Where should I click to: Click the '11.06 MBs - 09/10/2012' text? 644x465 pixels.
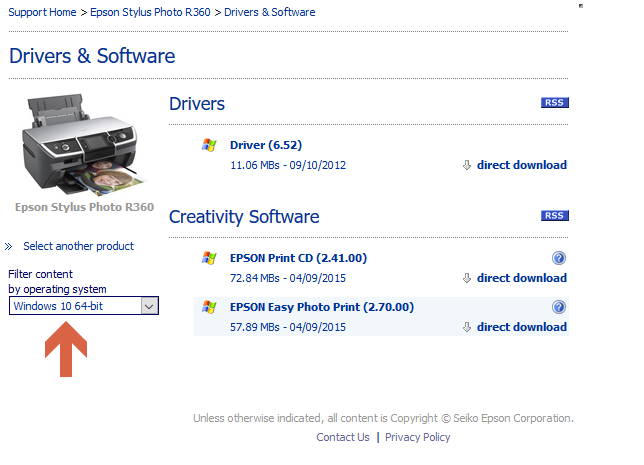point(288,165)
